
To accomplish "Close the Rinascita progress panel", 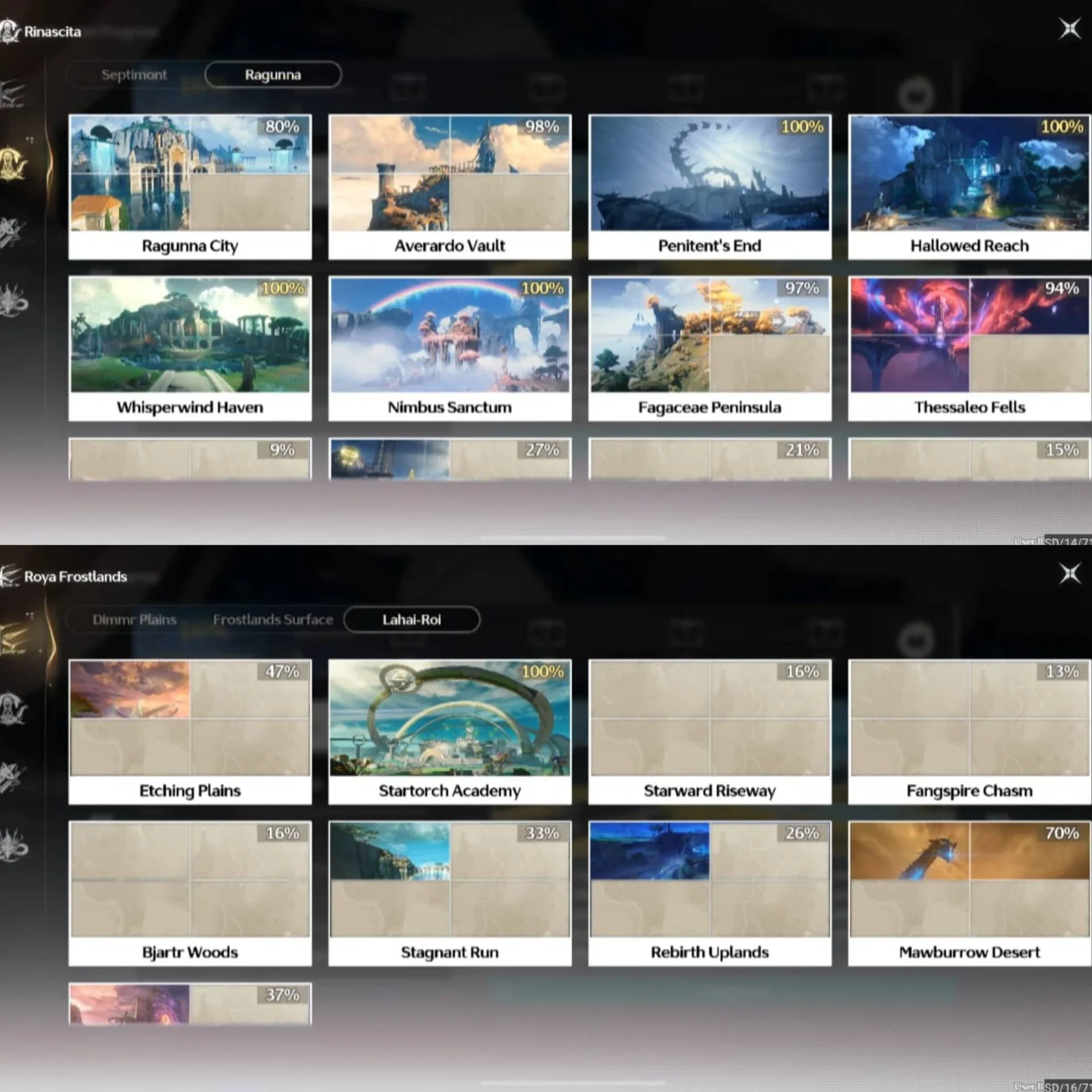I will coord(1069,28).
